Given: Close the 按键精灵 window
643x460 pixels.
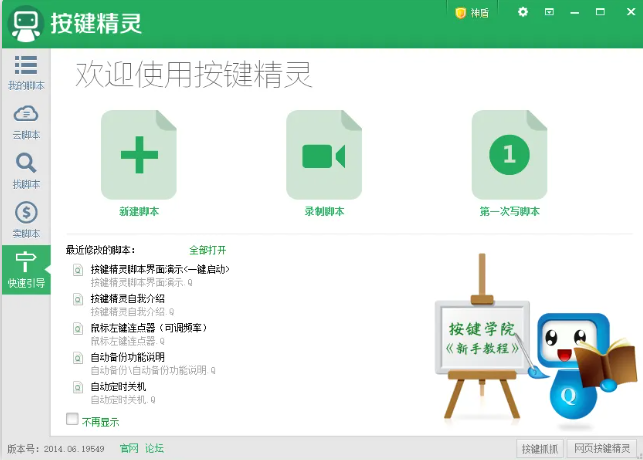Looking at the screenshot, I should [x=631, y=12].
